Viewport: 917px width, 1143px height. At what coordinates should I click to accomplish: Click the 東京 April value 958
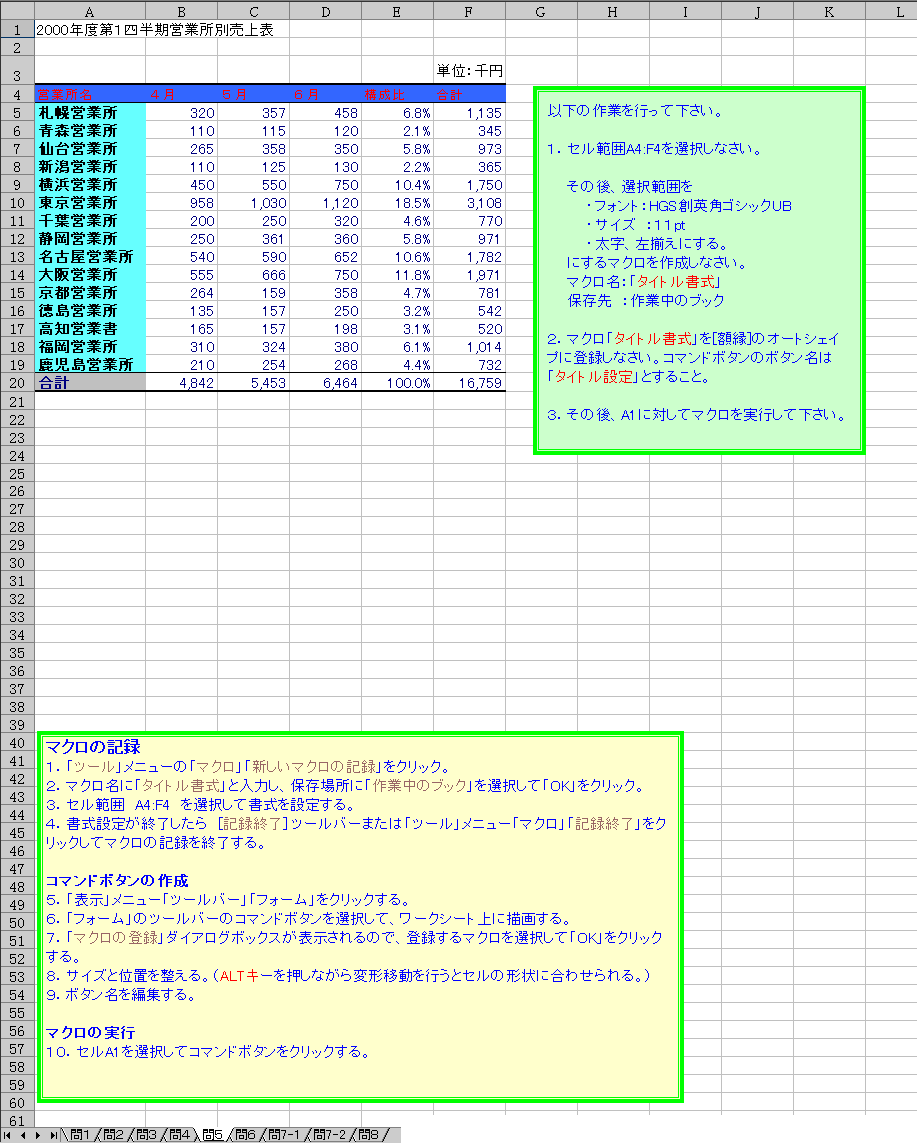(x=182, y=203)
